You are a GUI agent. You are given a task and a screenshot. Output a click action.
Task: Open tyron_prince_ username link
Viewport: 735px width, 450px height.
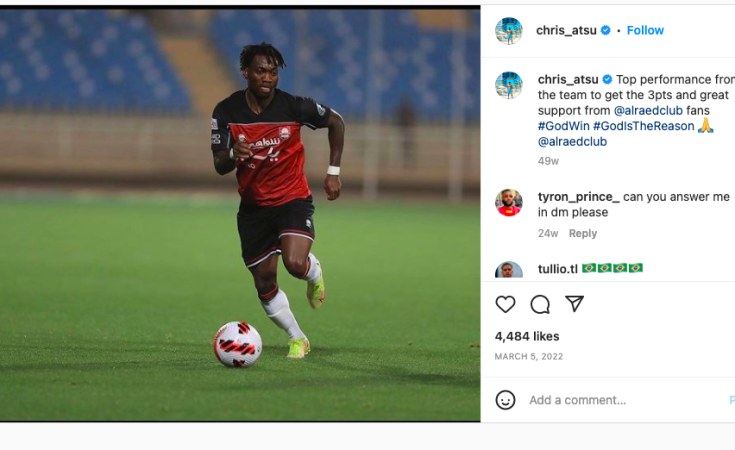pos(578,197)
